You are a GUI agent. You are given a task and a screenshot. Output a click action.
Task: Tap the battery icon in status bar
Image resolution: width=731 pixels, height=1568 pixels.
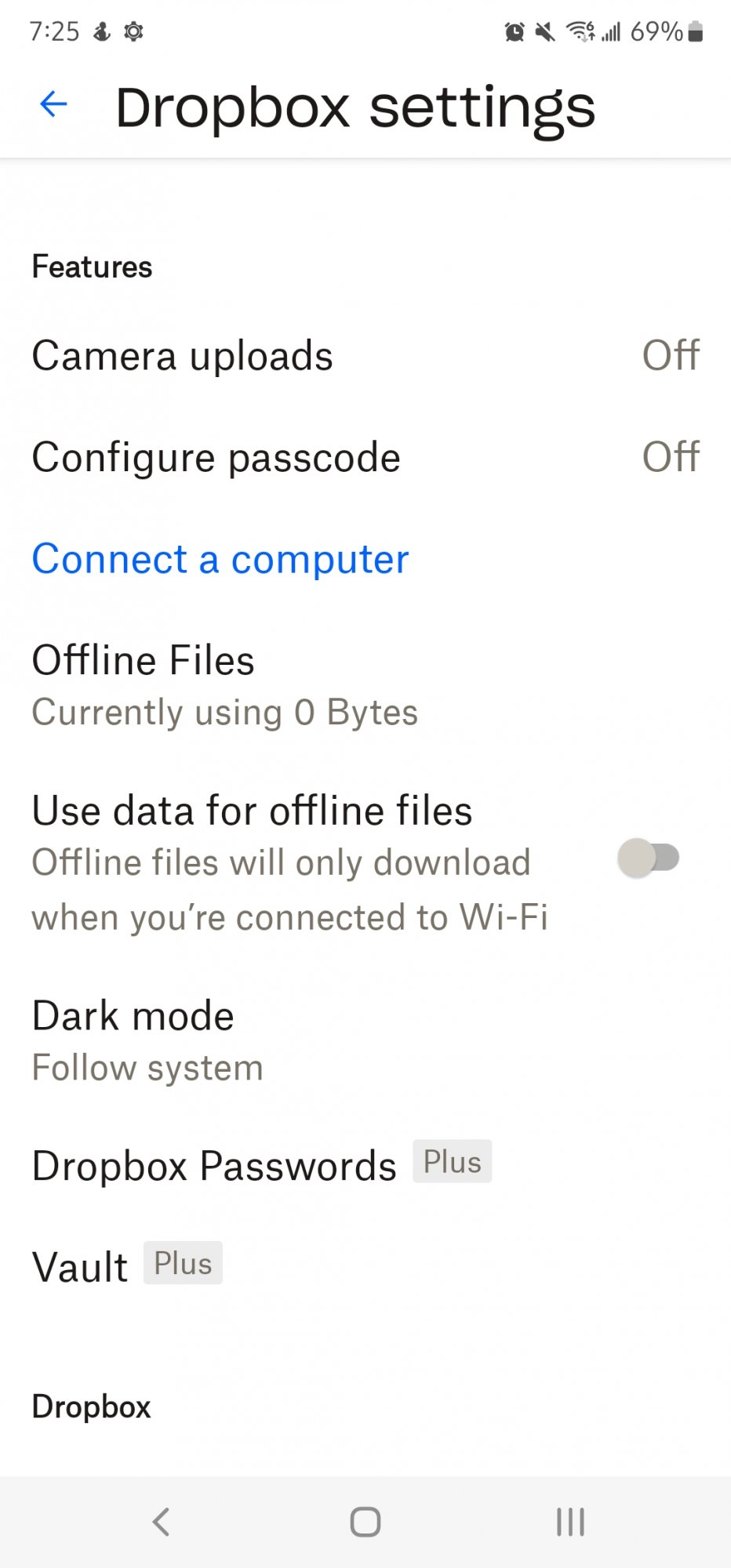pyautogui.click(x=695, y=32)
